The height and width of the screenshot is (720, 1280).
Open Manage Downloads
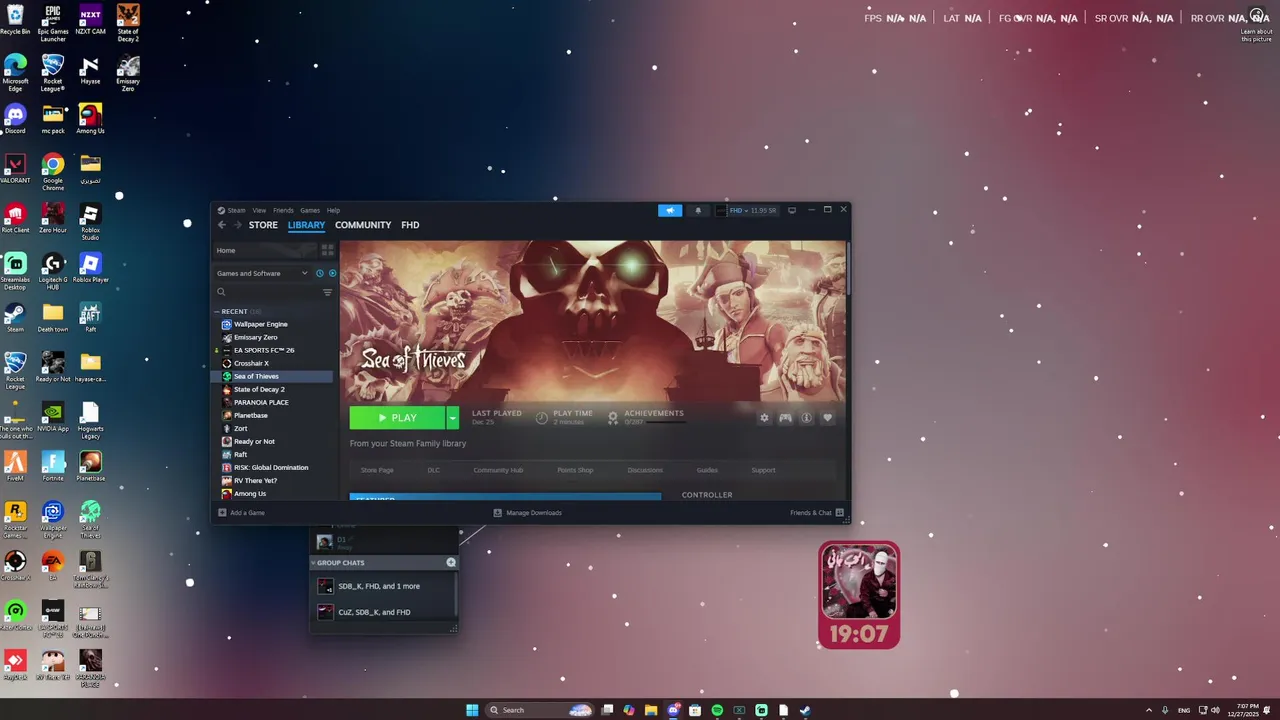coord(527,513)
